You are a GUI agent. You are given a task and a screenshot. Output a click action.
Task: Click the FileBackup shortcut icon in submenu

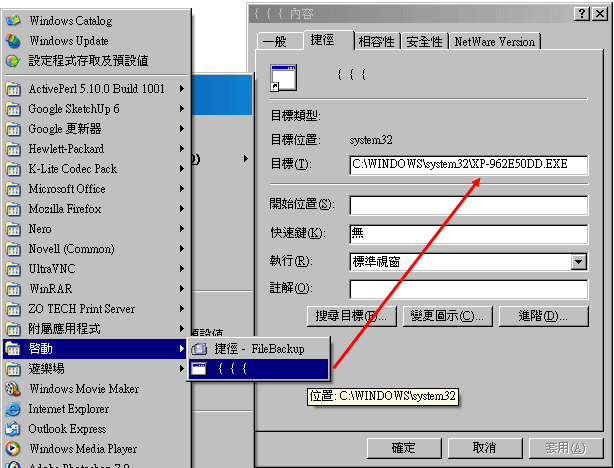[x=199, y=349]
